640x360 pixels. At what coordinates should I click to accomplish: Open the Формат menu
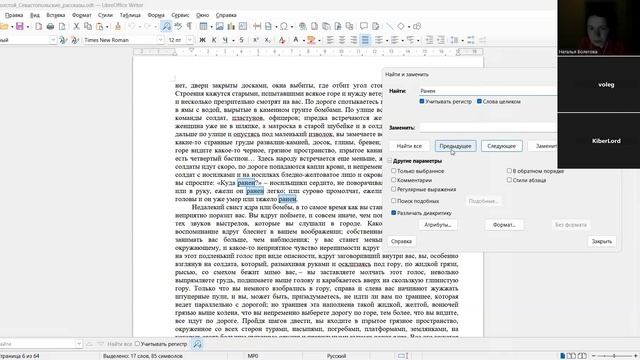[82, 15]
